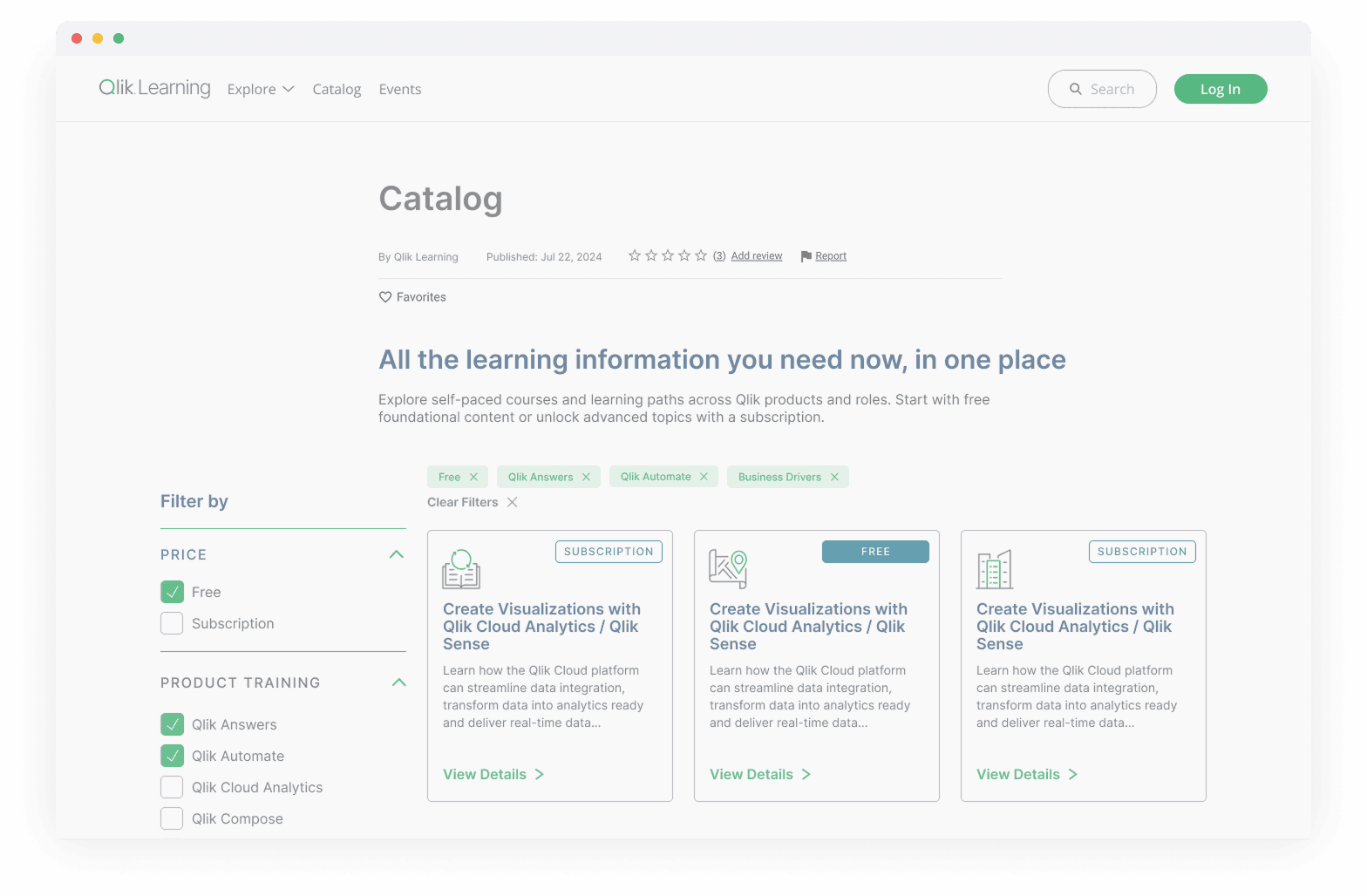Open the FREE course card title
1367x896 pixels.
pos(808,627)
